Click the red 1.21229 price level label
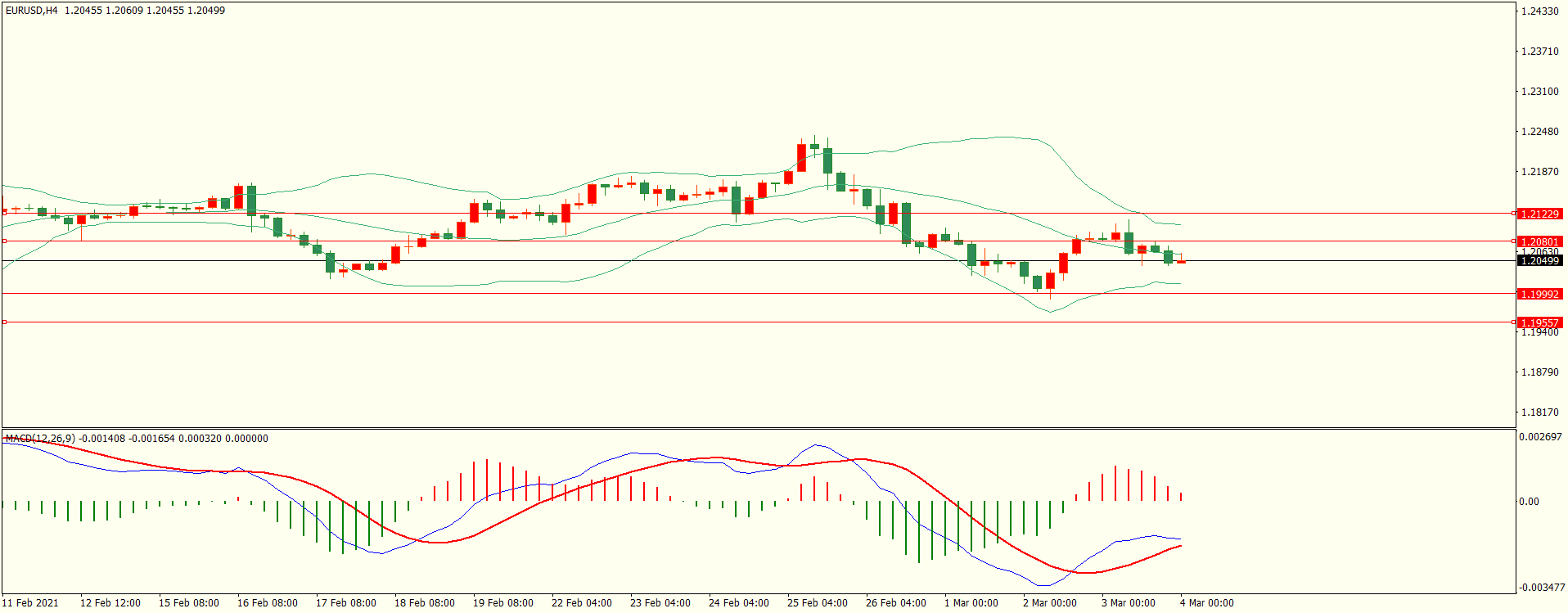This screenshot has width=1568, height=613. 1539,214
